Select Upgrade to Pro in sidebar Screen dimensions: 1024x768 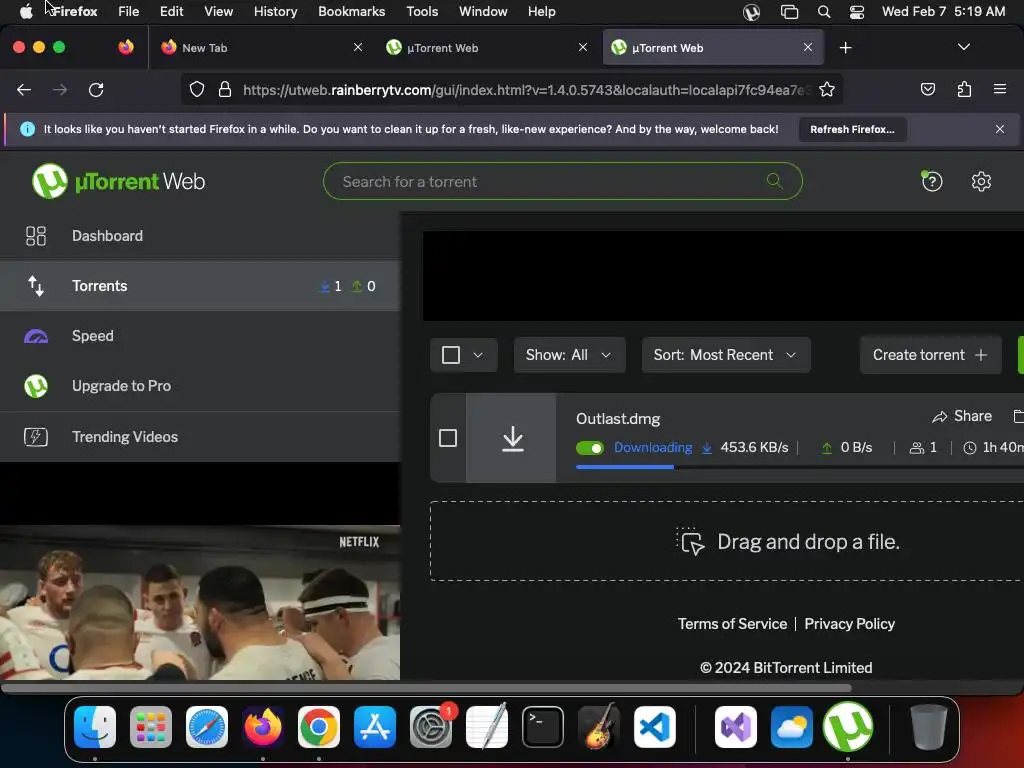point(200,386)
